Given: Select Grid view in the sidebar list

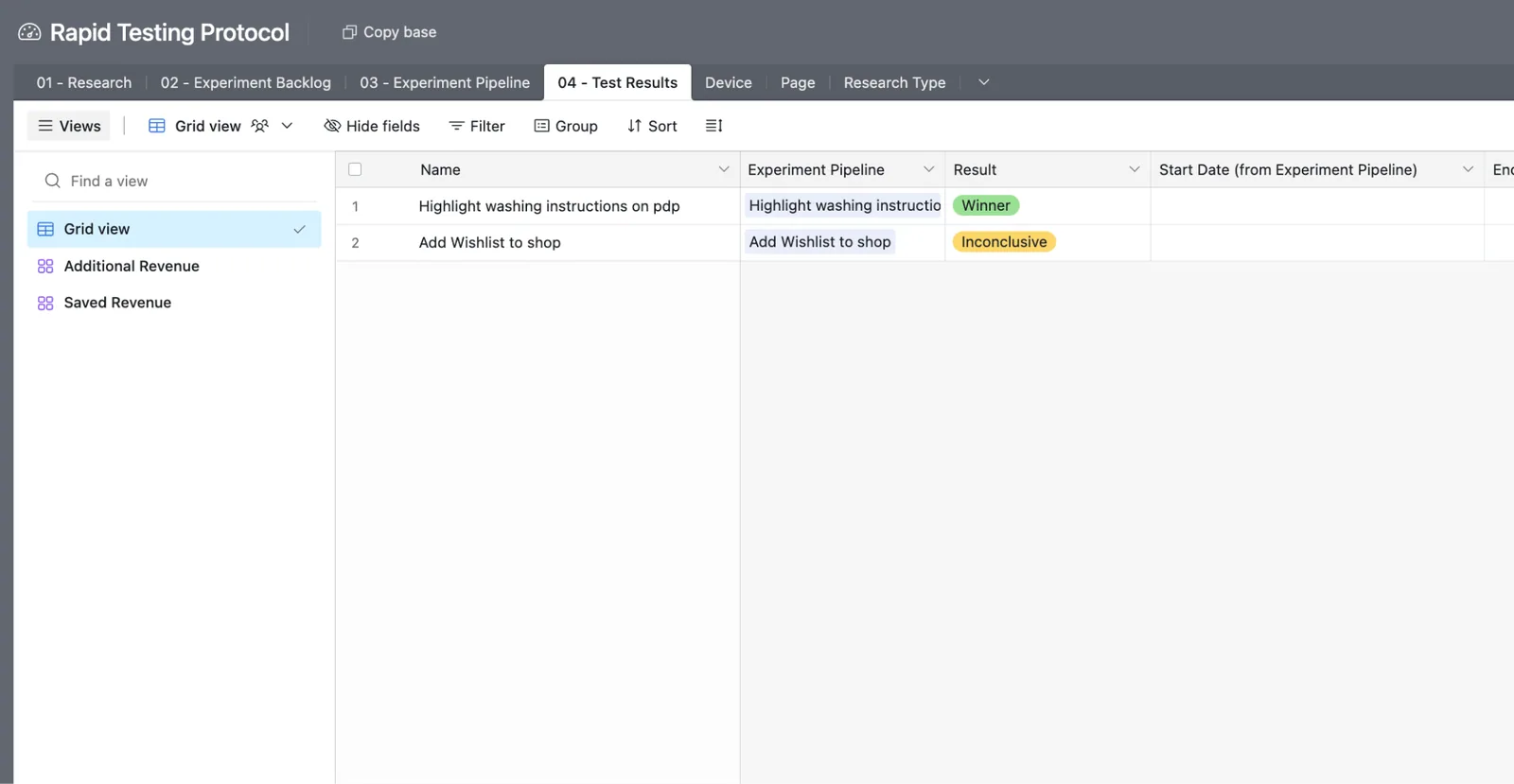Looking at the screenshot, I should (174, 230).
